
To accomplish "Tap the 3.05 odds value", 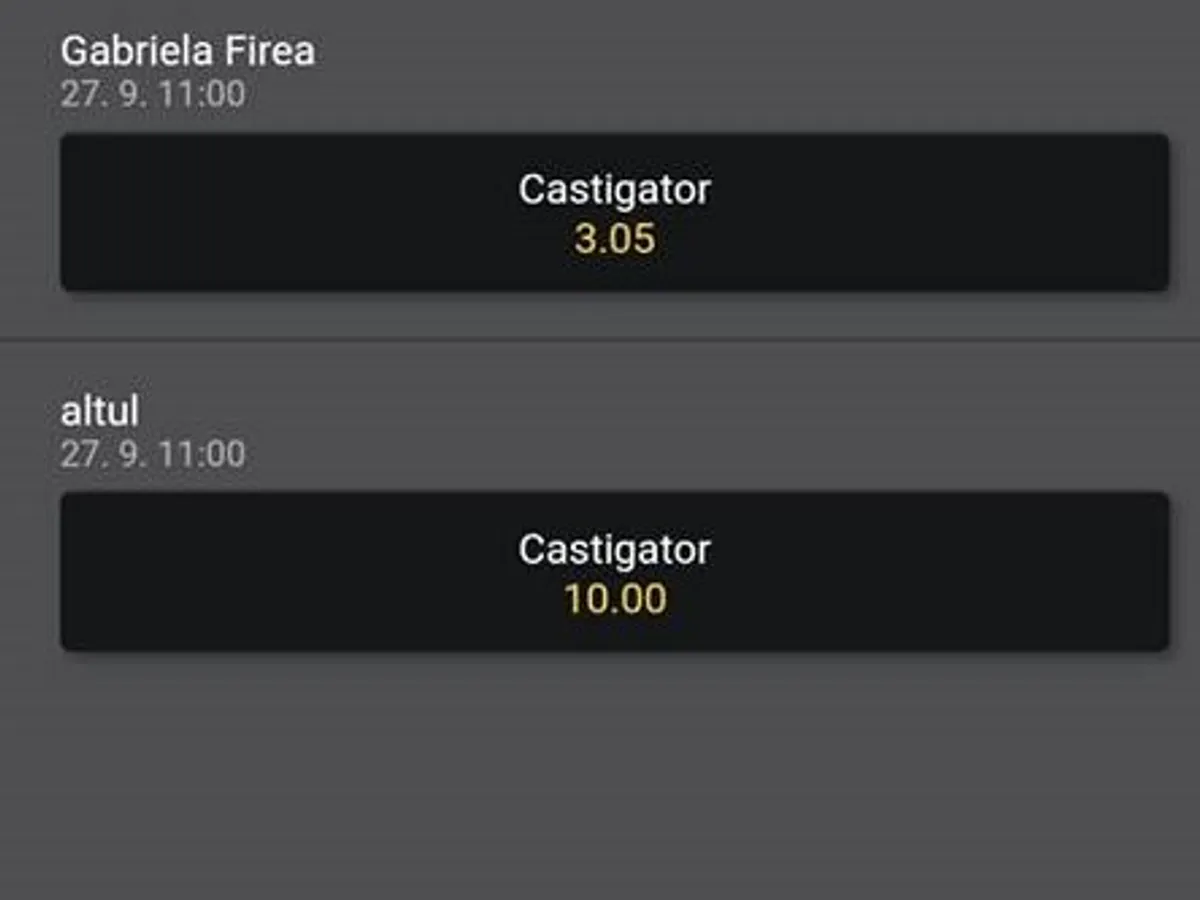I will [x=614, y=239].
